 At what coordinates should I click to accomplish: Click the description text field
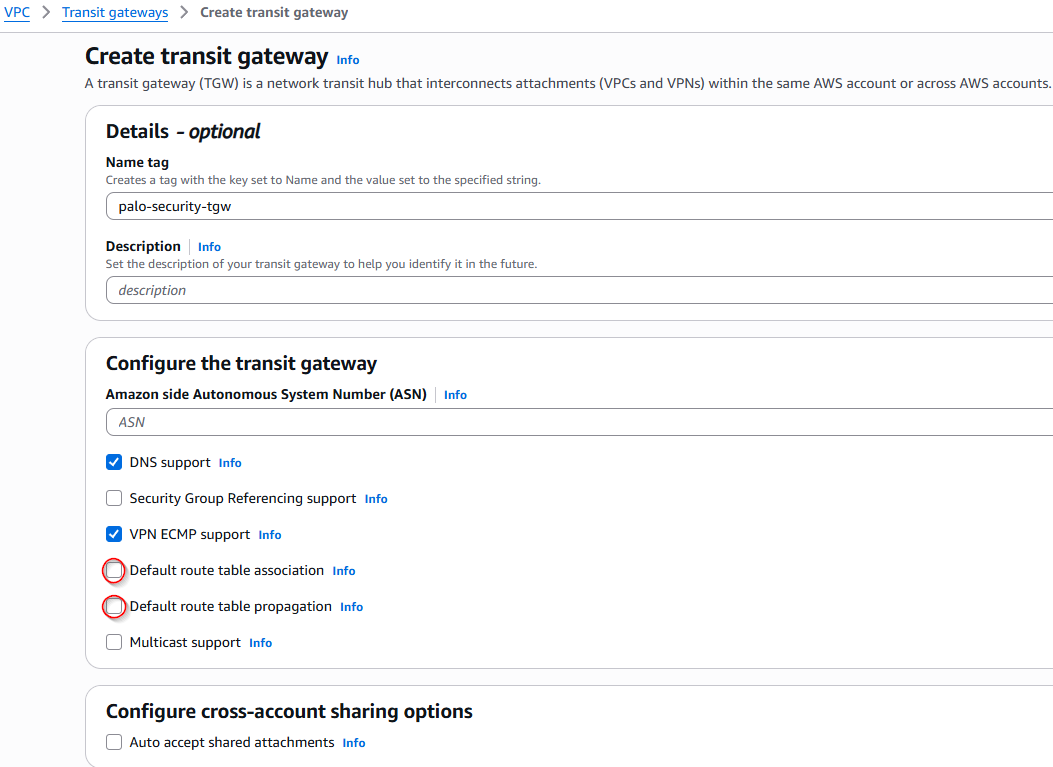coord(578,290)
